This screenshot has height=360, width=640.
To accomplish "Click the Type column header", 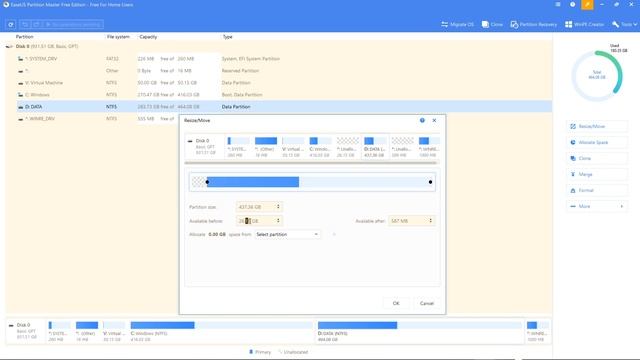I will click(x=227, y=37).
